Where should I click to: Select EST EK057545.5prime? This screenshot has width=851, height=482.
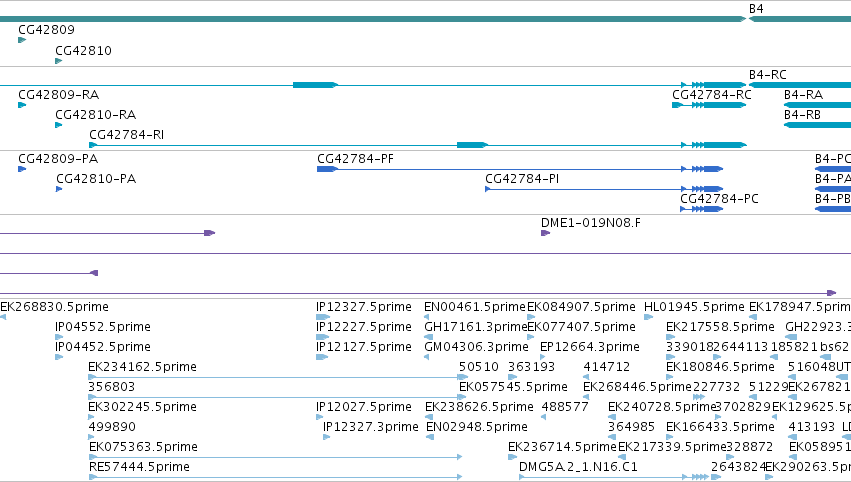pyautogui.click(x=513, y=388)
